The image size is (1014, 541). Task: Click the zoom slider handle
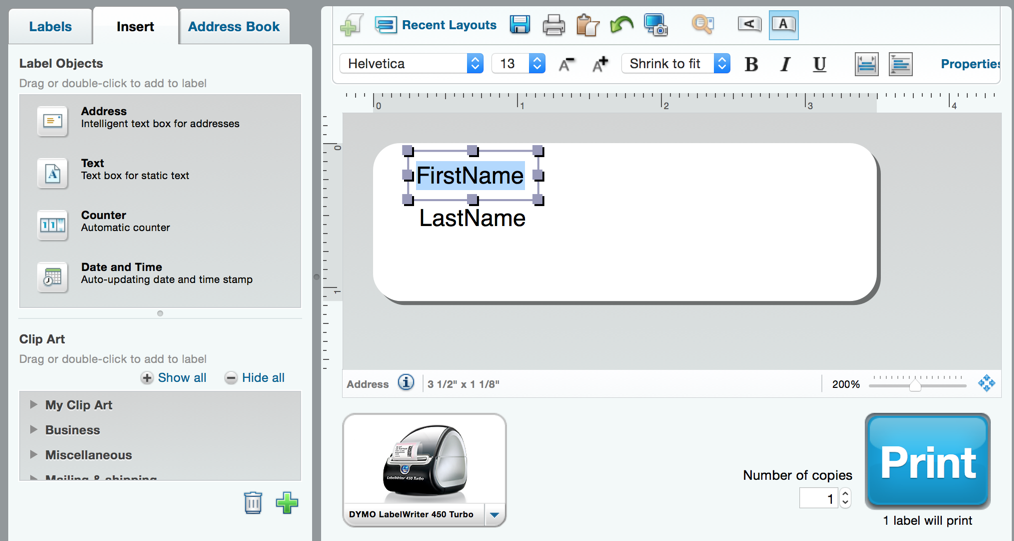click(x=915, y=385)
